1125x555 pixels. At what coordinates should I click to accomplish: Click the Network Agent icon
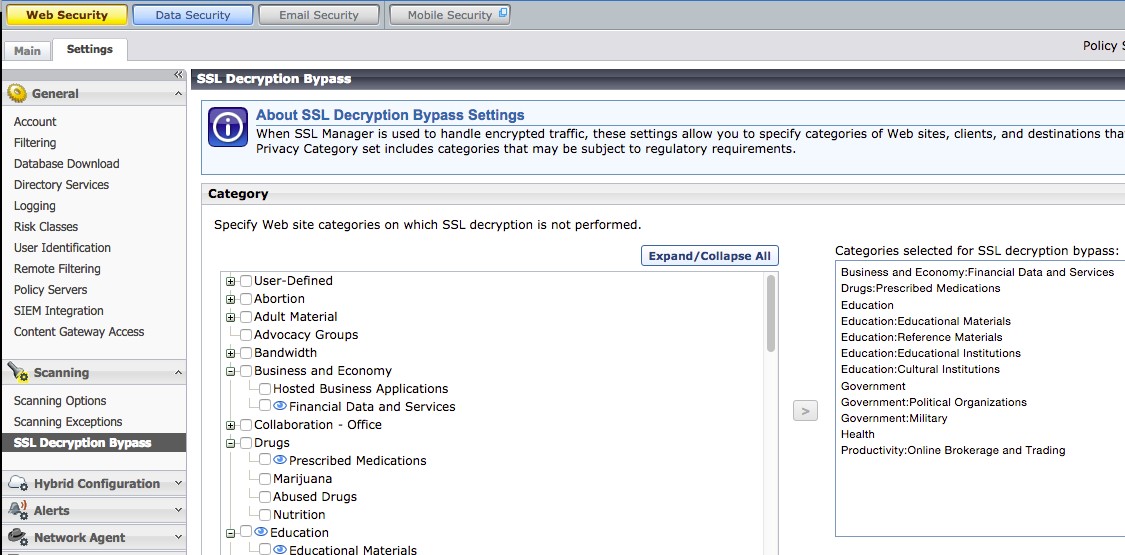(x=17, y=537)
